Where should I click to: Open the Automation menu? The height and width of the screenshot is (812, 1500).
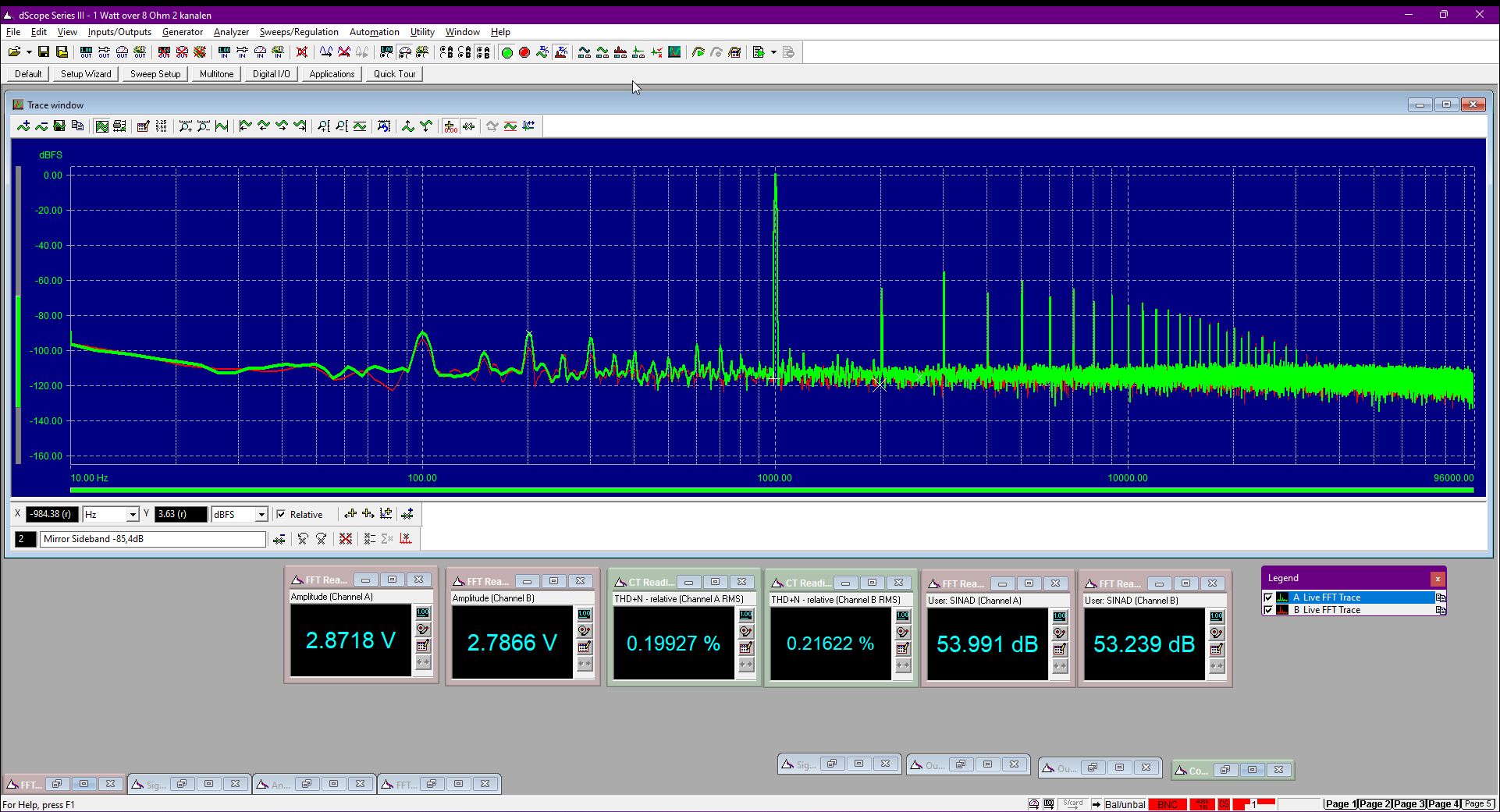tap(374, 32)
